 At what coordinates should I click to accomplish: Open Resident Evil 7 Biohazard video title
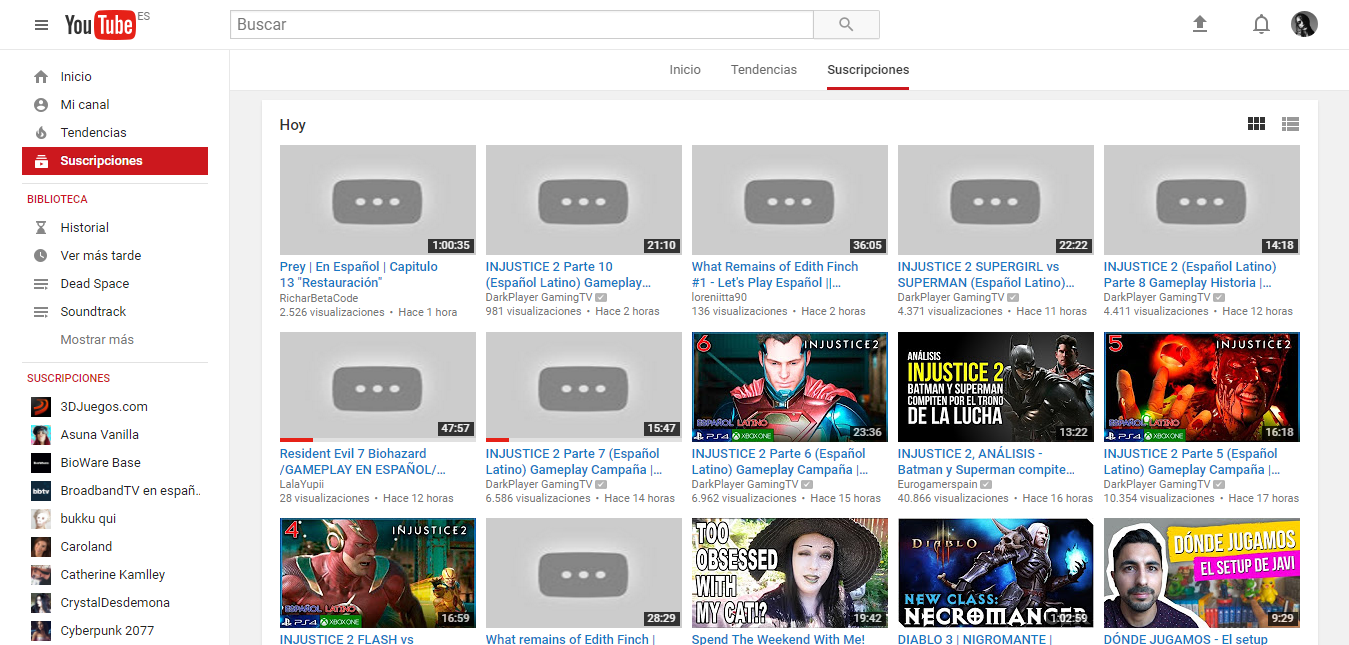click(x=363, y=462)
